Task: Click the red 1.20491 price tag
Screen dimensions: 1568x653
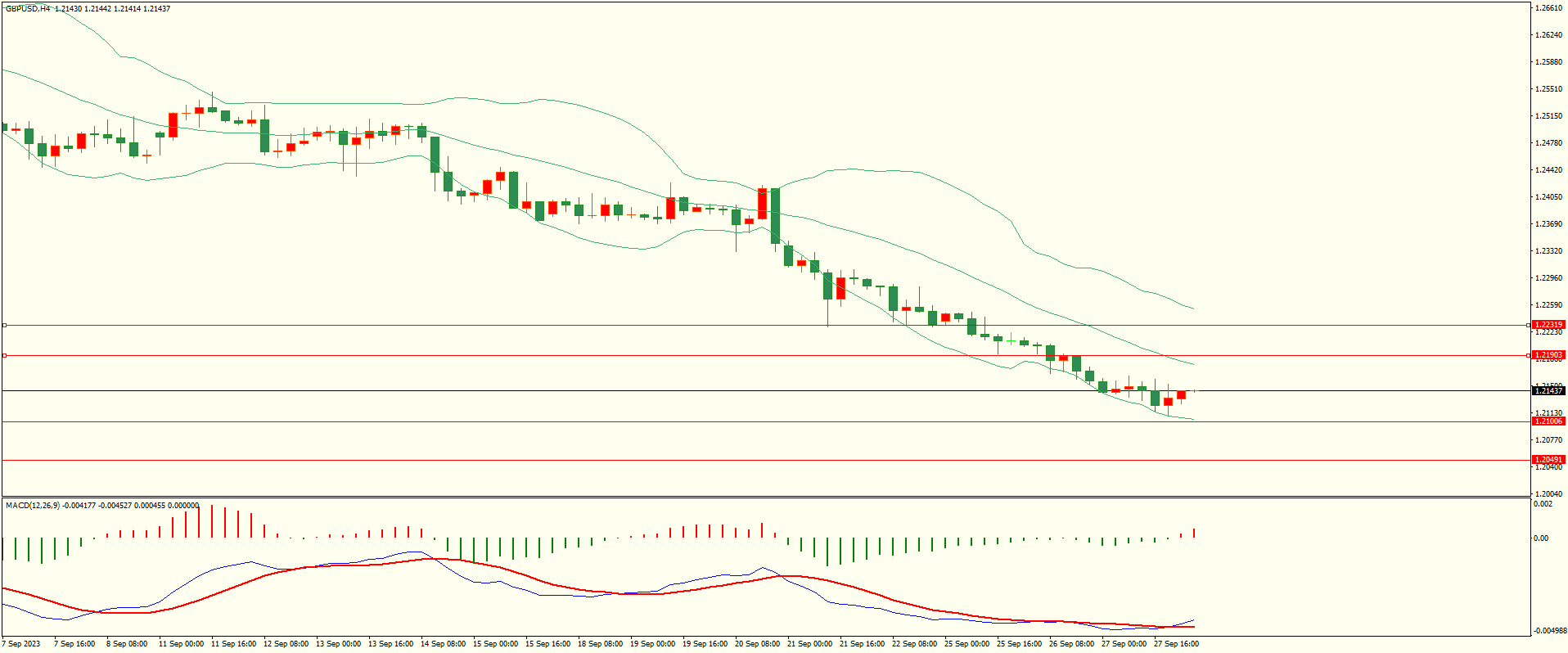Action: (1548, 460)
